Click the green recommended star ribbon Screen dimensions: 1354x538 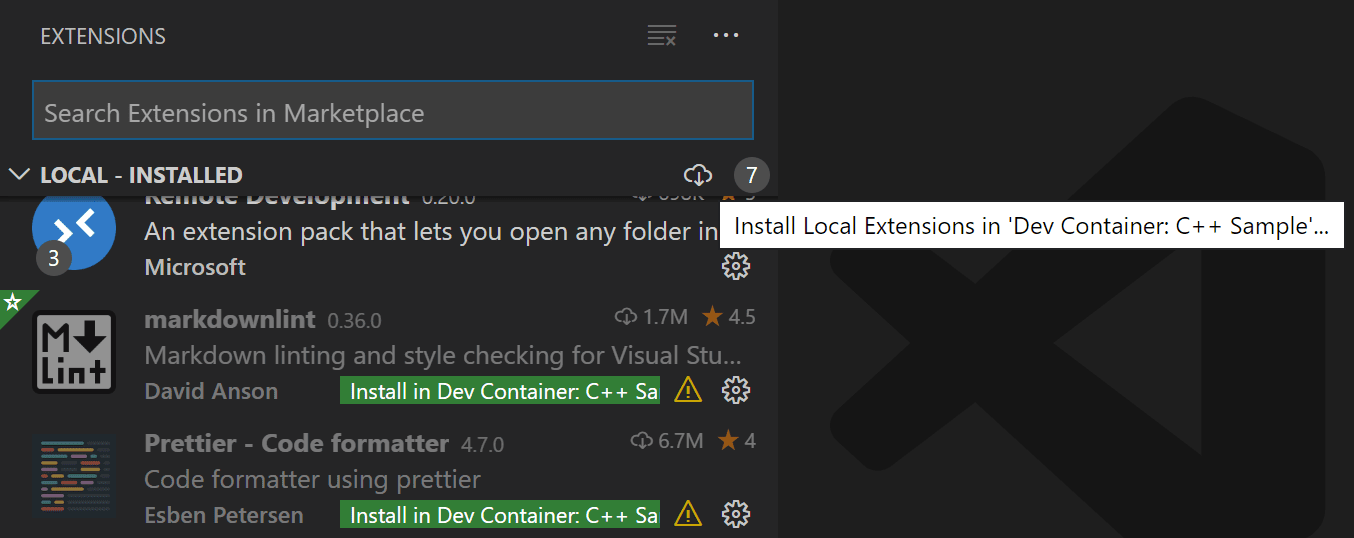pos(13,302)
